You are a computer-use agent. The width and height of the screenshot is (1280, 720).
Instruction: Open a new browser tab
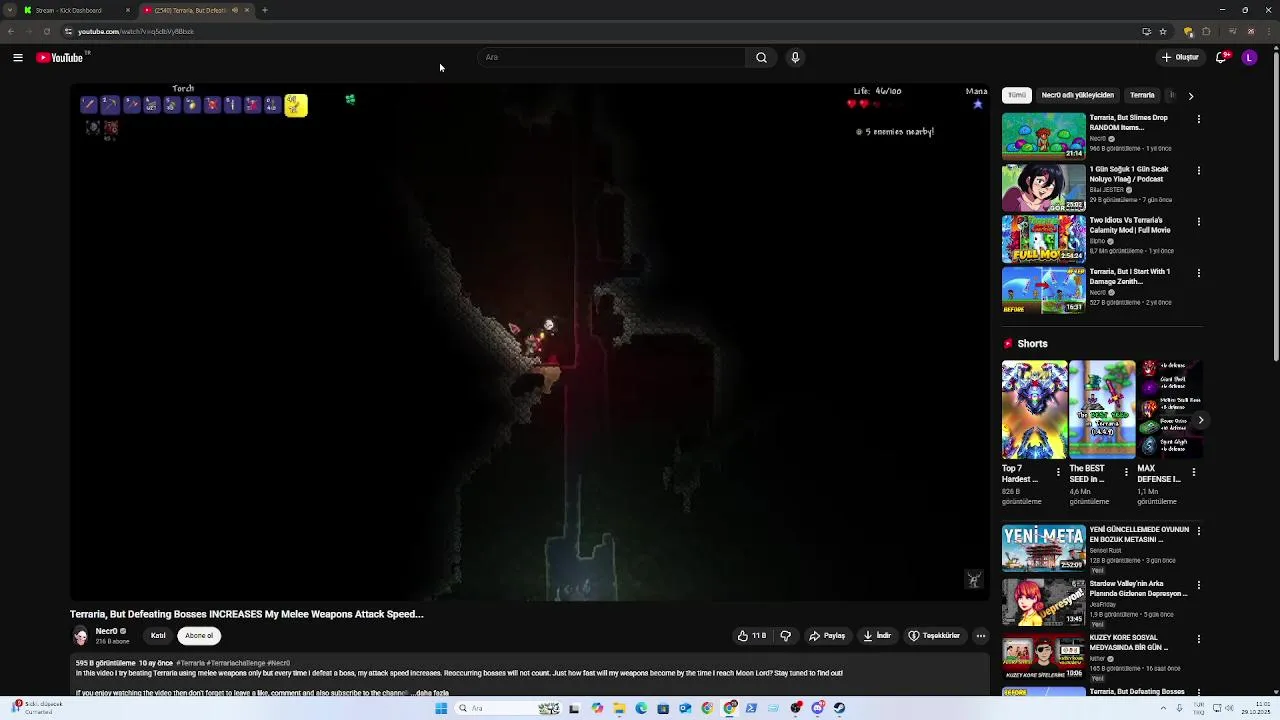pos(264,10)
